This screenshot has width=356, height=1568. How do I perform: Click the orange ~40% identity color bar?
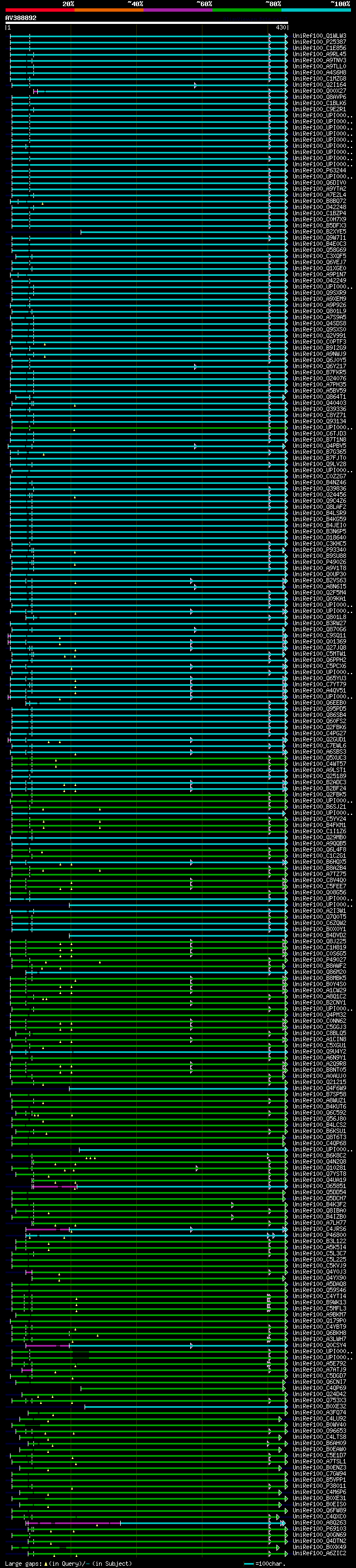(x=109, y=10)
